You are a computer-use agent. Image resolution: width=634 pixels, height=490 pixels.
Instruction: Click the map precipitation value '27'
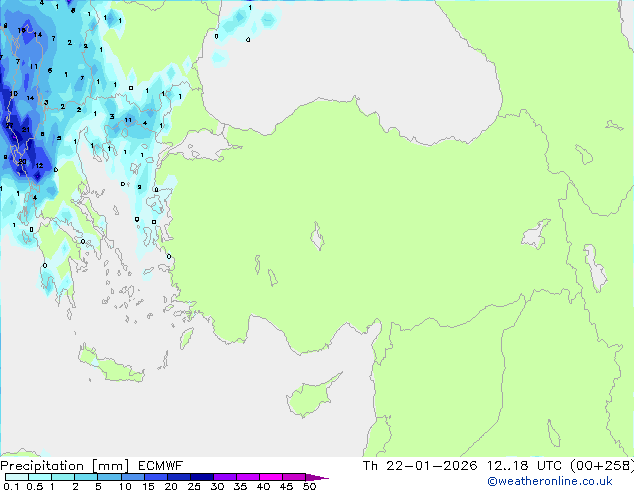point(9,126)
